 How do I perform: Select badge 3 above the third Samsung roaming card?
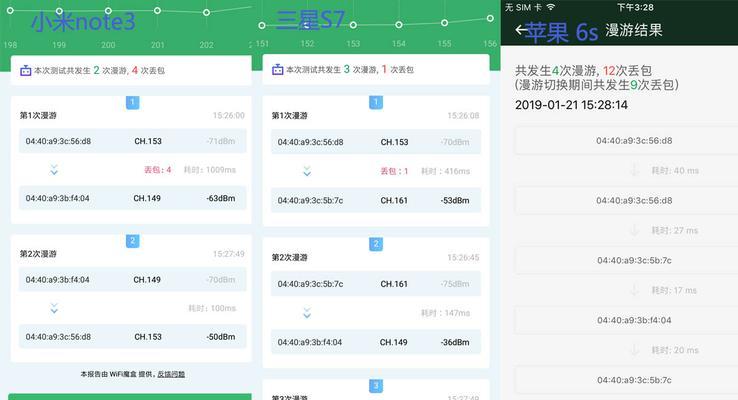pos(376,386)
